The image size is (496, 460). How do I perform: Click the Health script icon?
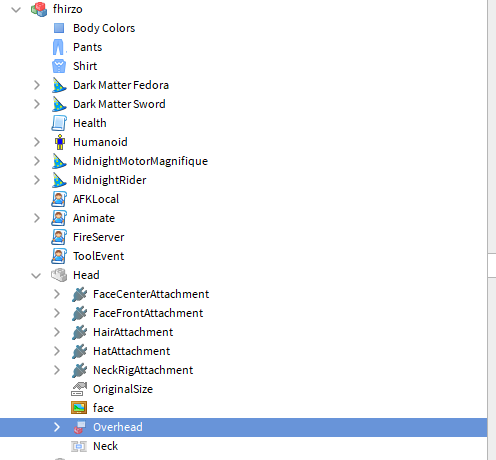tap(59, 123)
